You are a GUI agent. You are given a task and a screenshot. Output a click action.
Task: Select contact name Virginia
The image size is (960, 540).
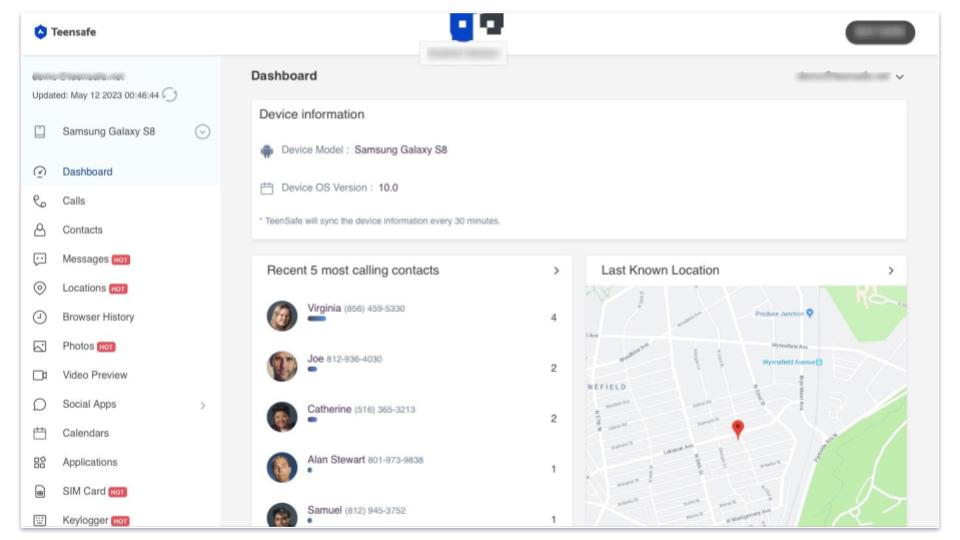324,308
